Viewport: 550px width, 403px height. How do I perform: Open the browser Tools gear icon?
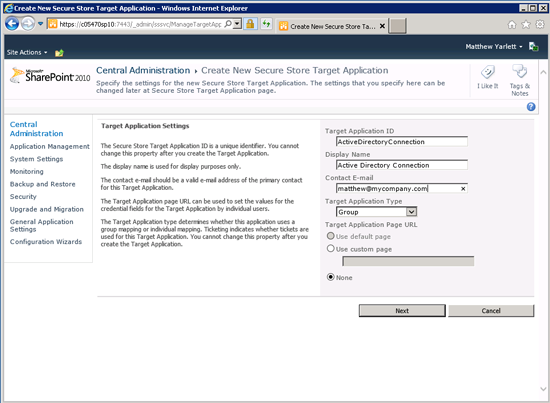(x=540, y=25)
